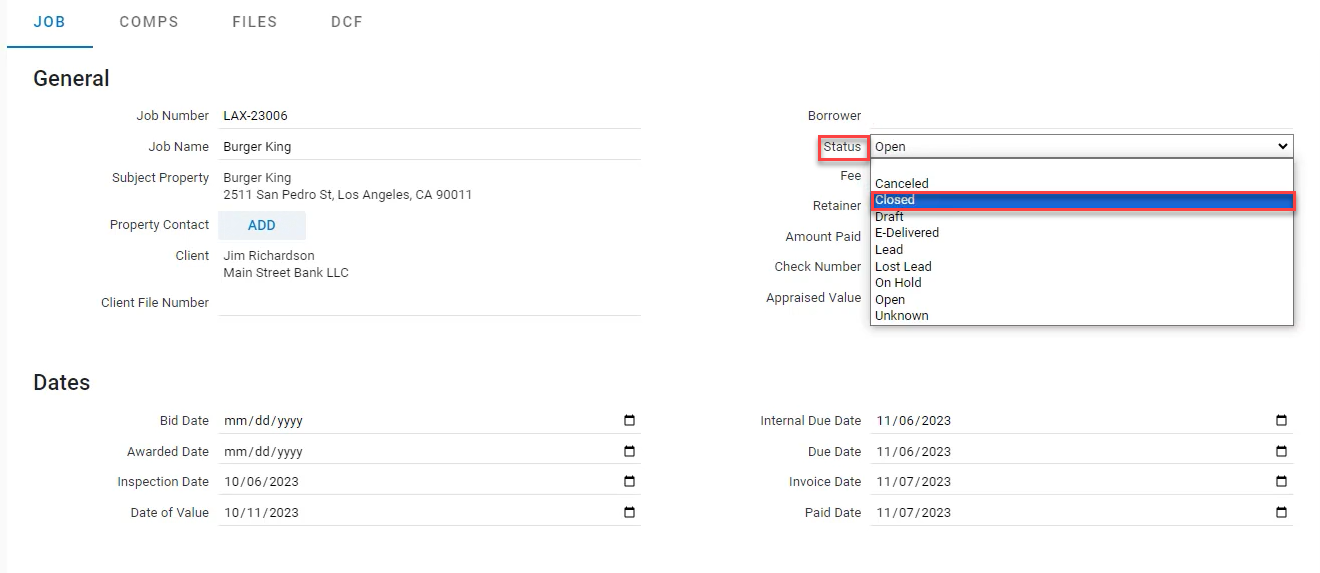
Task: Open the Bid Date calendar picker icon
Action: pyautogui.click(x=629, y=421)
